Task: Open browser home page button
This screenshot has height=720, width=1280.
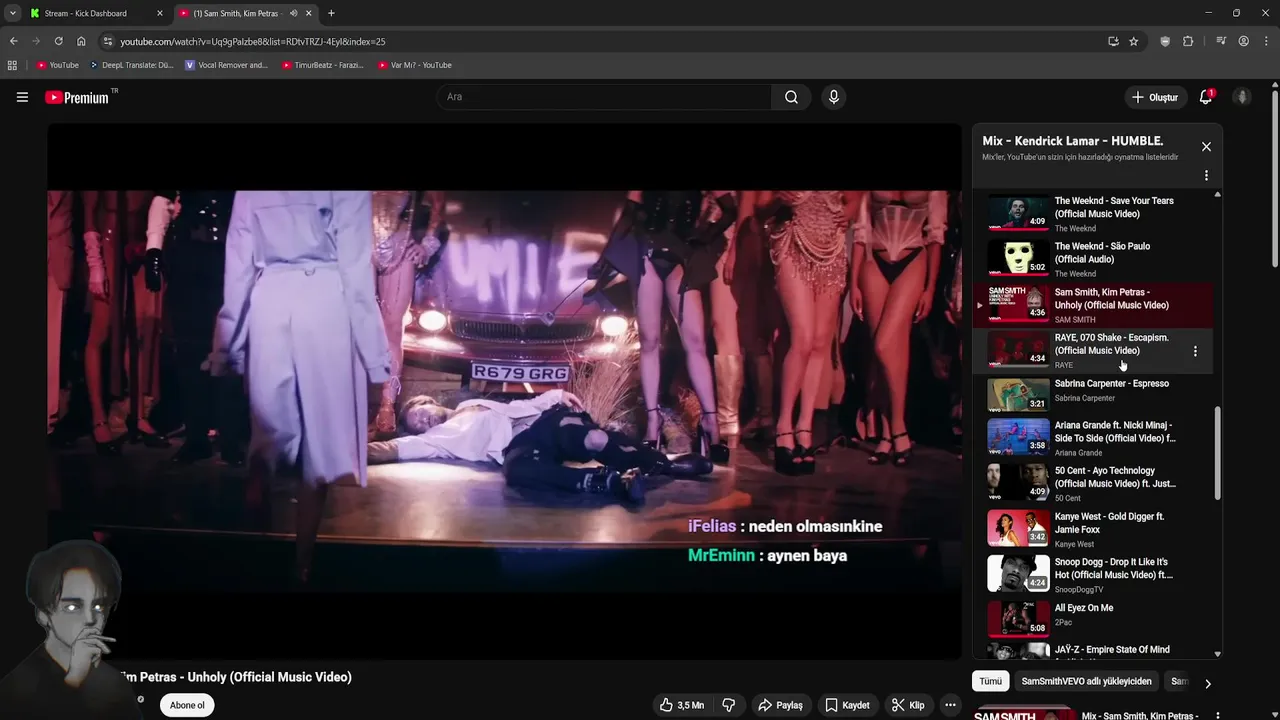Action: pyautogui.click(x=81, y=41)
